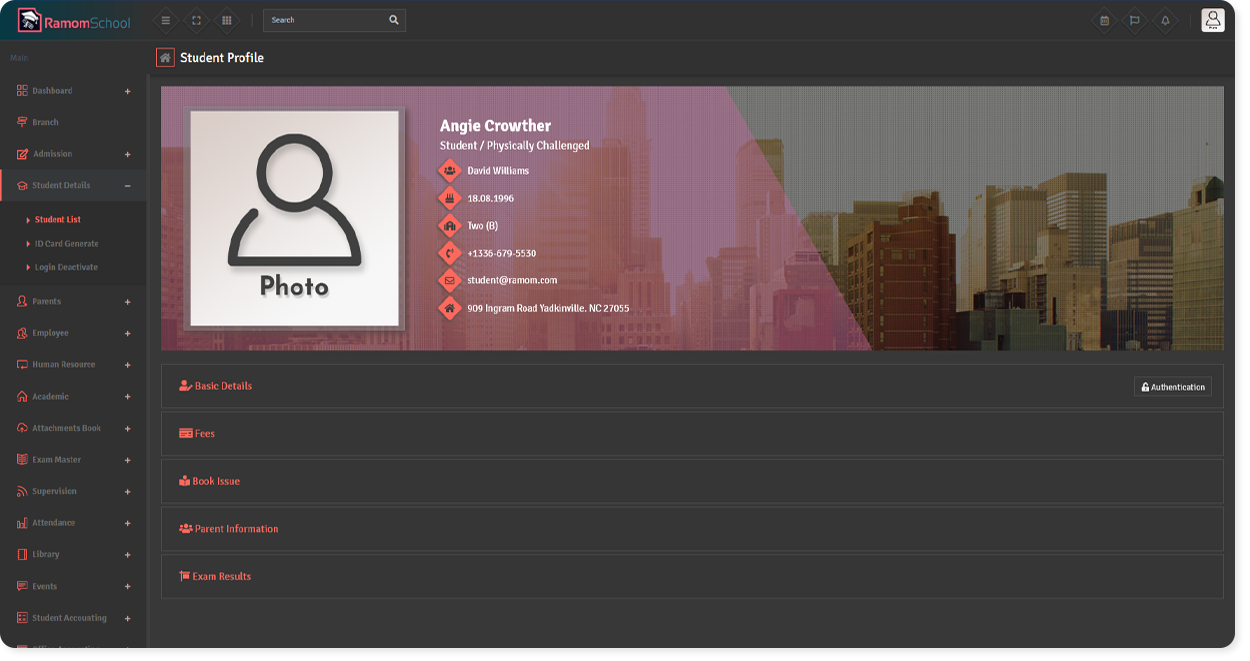
Task: Click the hamburger menu toggle icon
Action: [166, 20]
